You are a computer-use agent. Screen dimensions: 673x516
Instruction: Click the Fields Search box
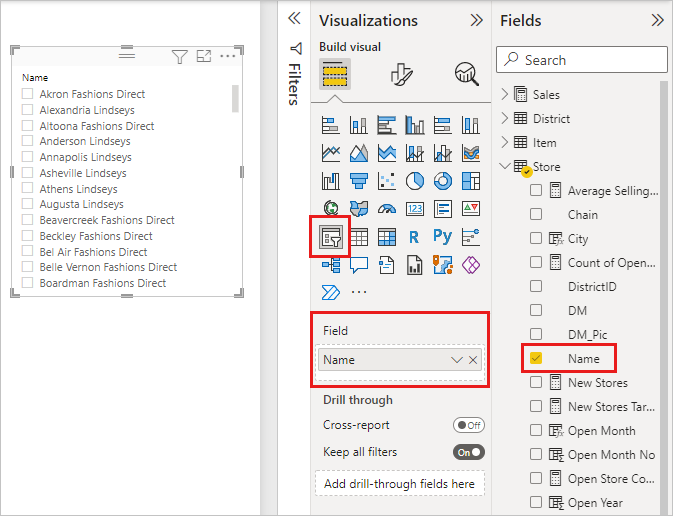pos(582,60)
